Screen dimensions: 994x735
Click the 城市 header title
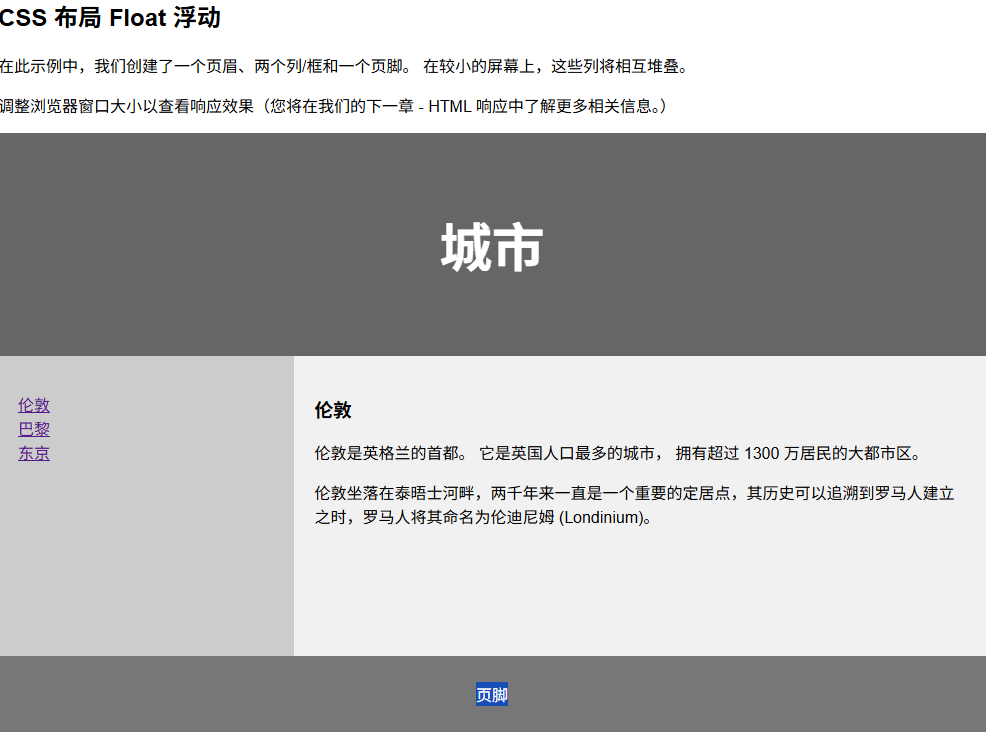(492, 247)
